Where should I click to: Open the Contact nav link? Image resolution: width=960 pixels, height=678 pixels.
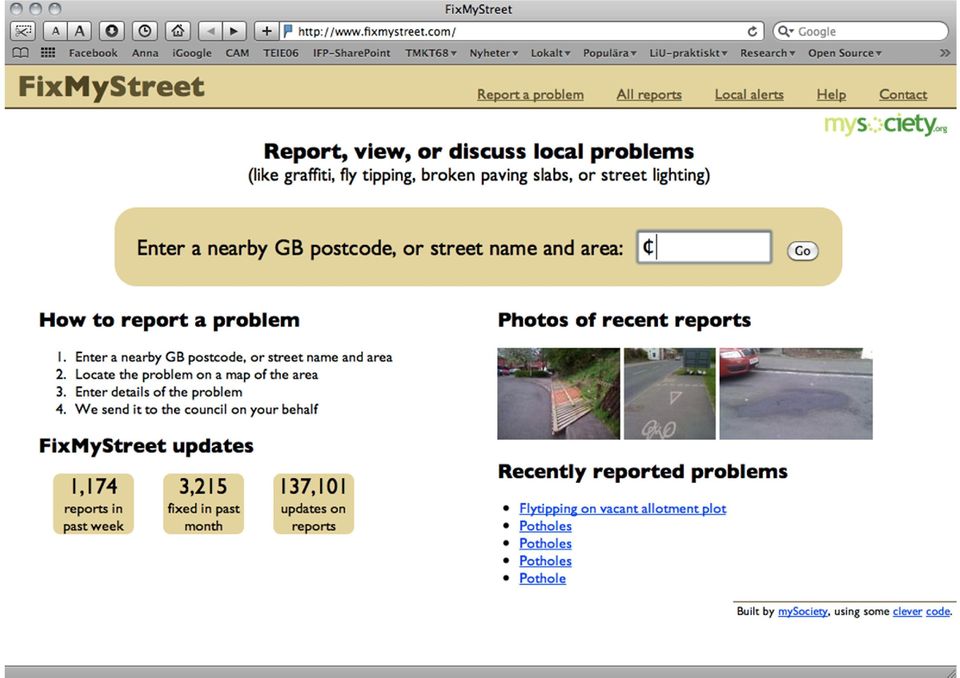903,95
